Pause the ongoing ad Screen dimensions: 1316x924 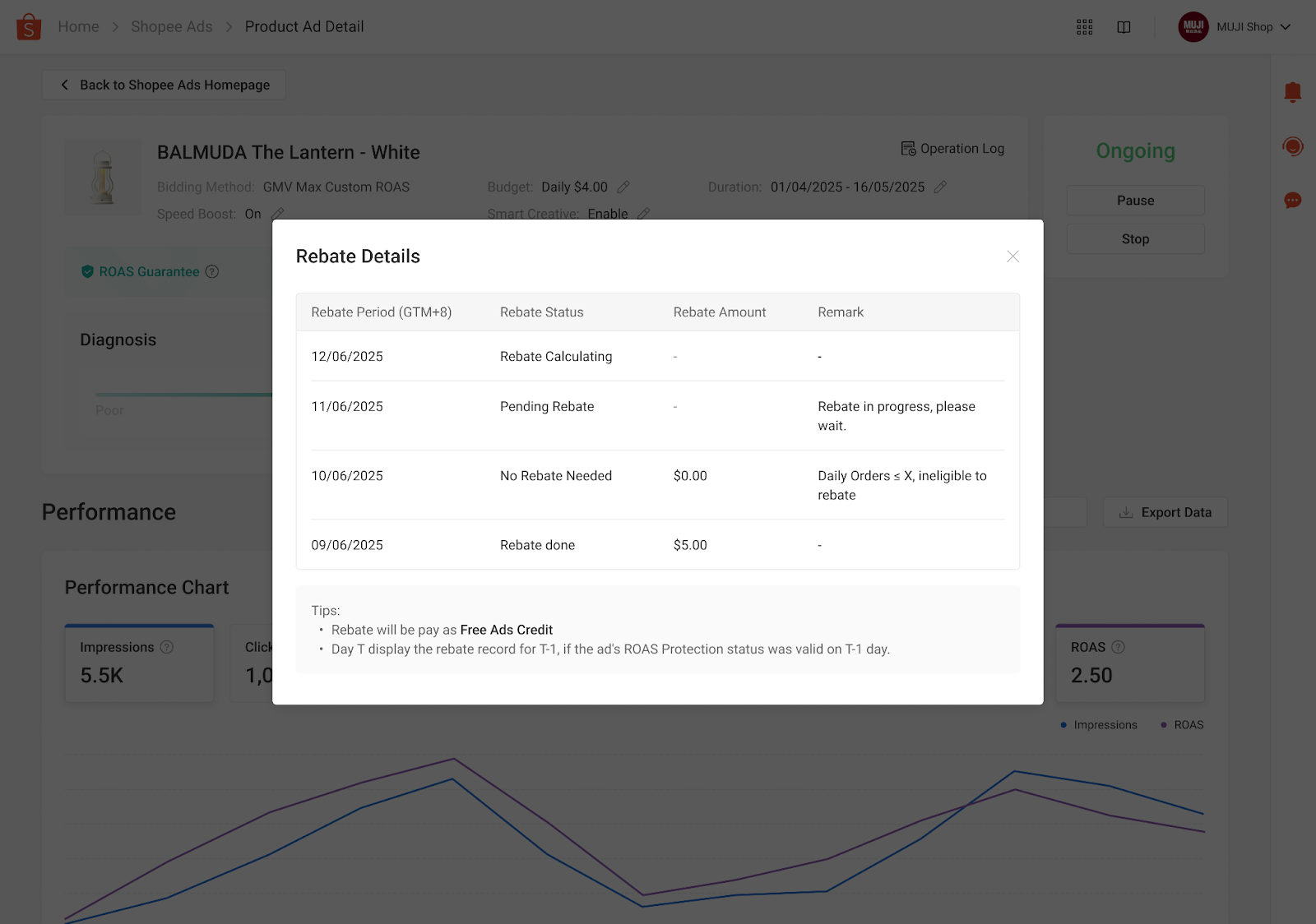point(1135,201)
